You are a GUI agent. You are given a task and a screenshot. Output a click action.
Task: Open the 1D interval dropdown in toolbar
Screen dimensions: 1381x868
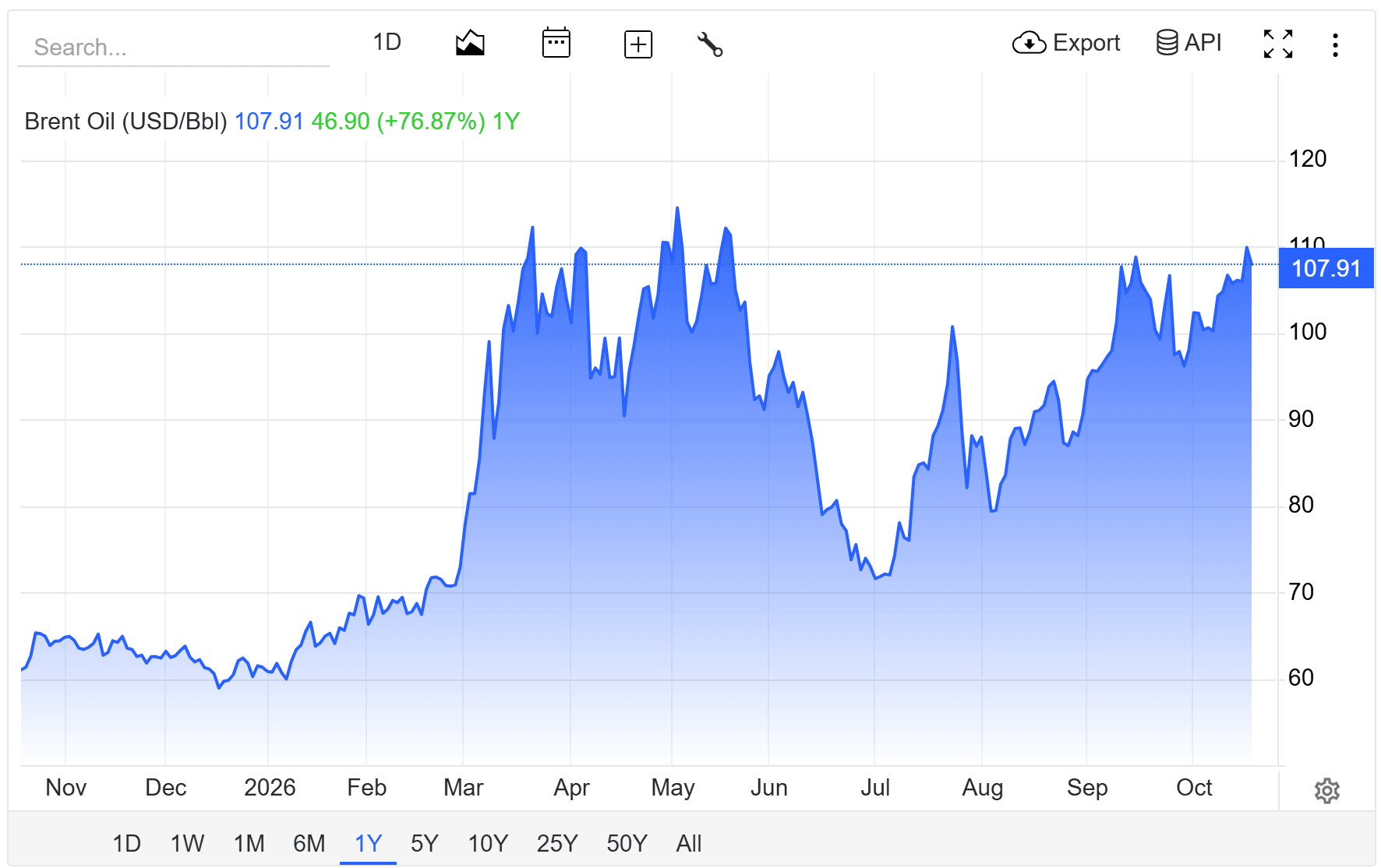click(x=387, y=42)
